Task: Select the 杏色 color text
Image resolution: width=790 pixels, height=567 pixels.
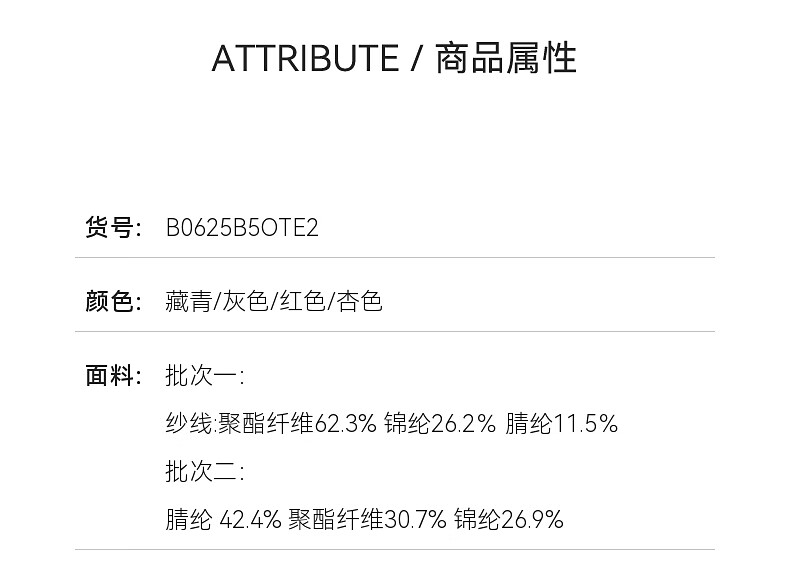Action: click(359, 301)
